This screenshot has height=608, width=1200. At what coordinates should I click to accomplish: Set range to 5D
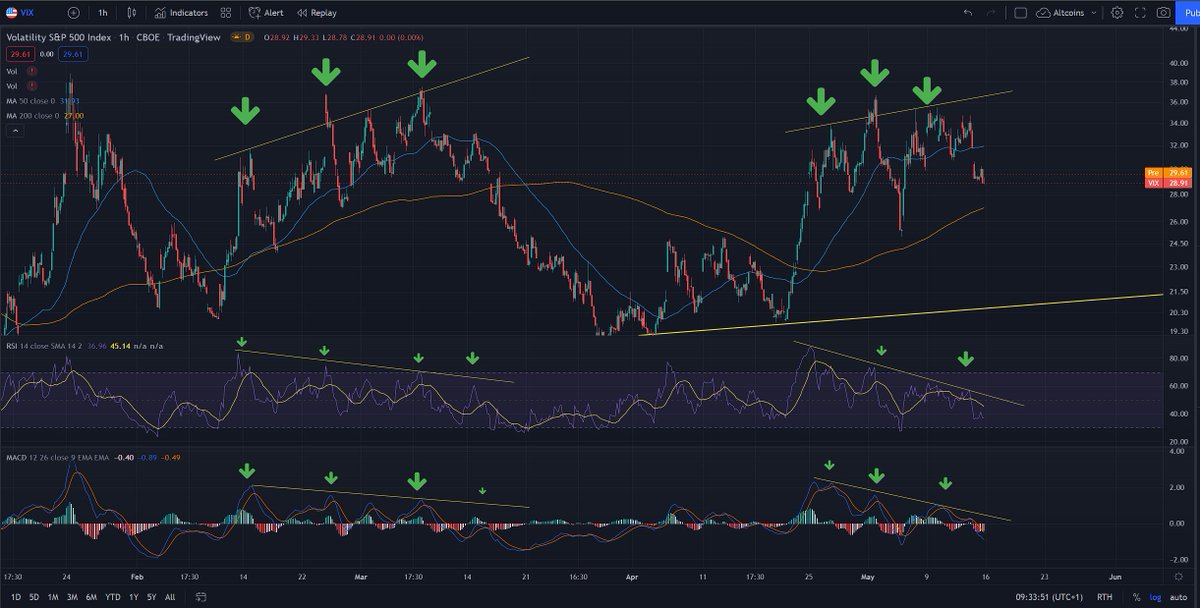tap(34, 597)
